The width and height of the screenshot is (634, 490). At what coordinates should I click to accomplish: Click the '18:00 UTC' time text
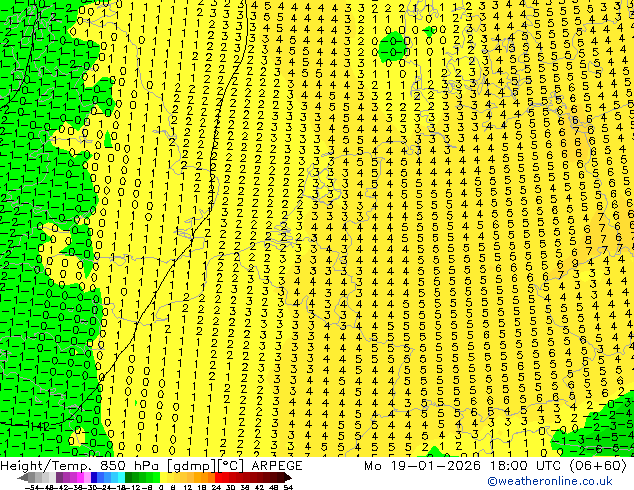coord(525,466)
